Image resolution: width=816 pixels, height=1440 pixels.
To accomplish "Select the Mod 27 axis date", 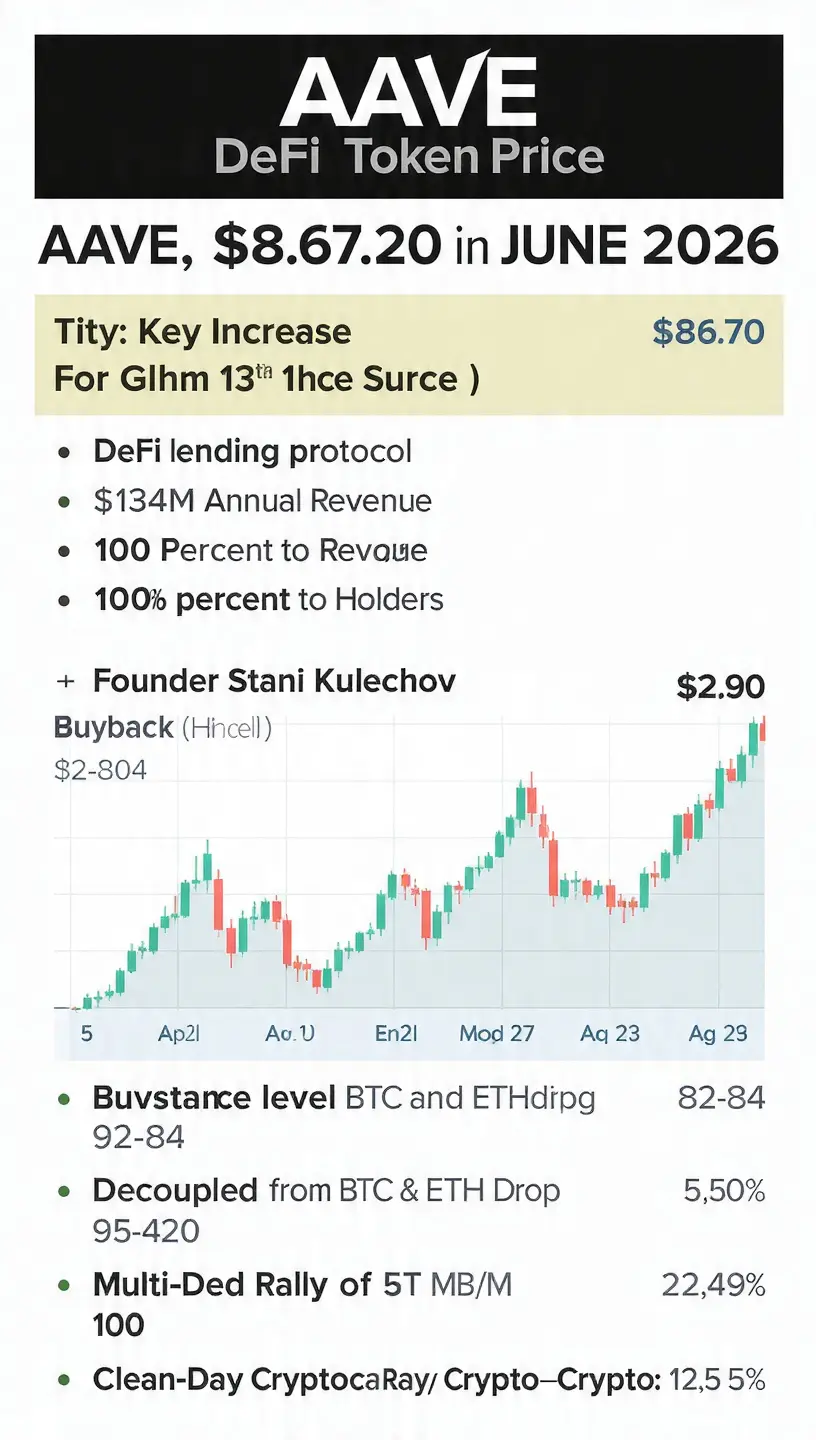I will 496,1033.
